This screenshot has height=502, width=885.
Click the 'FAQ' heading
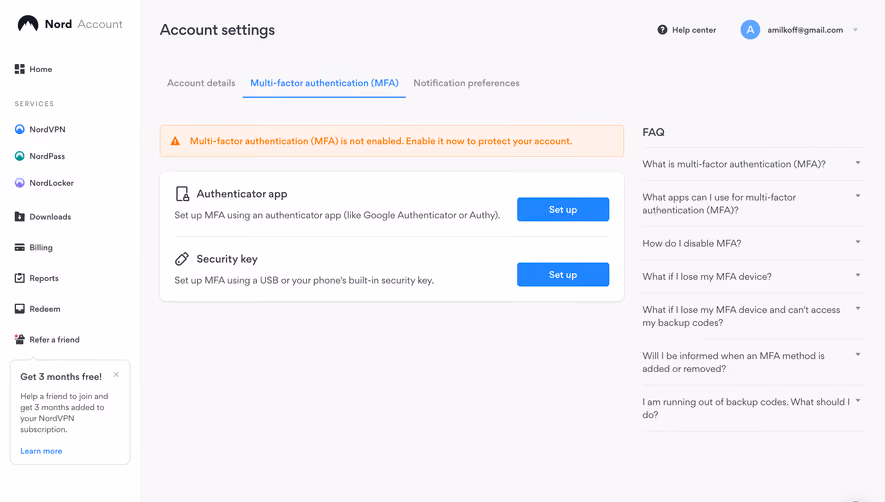click(653, 132)
